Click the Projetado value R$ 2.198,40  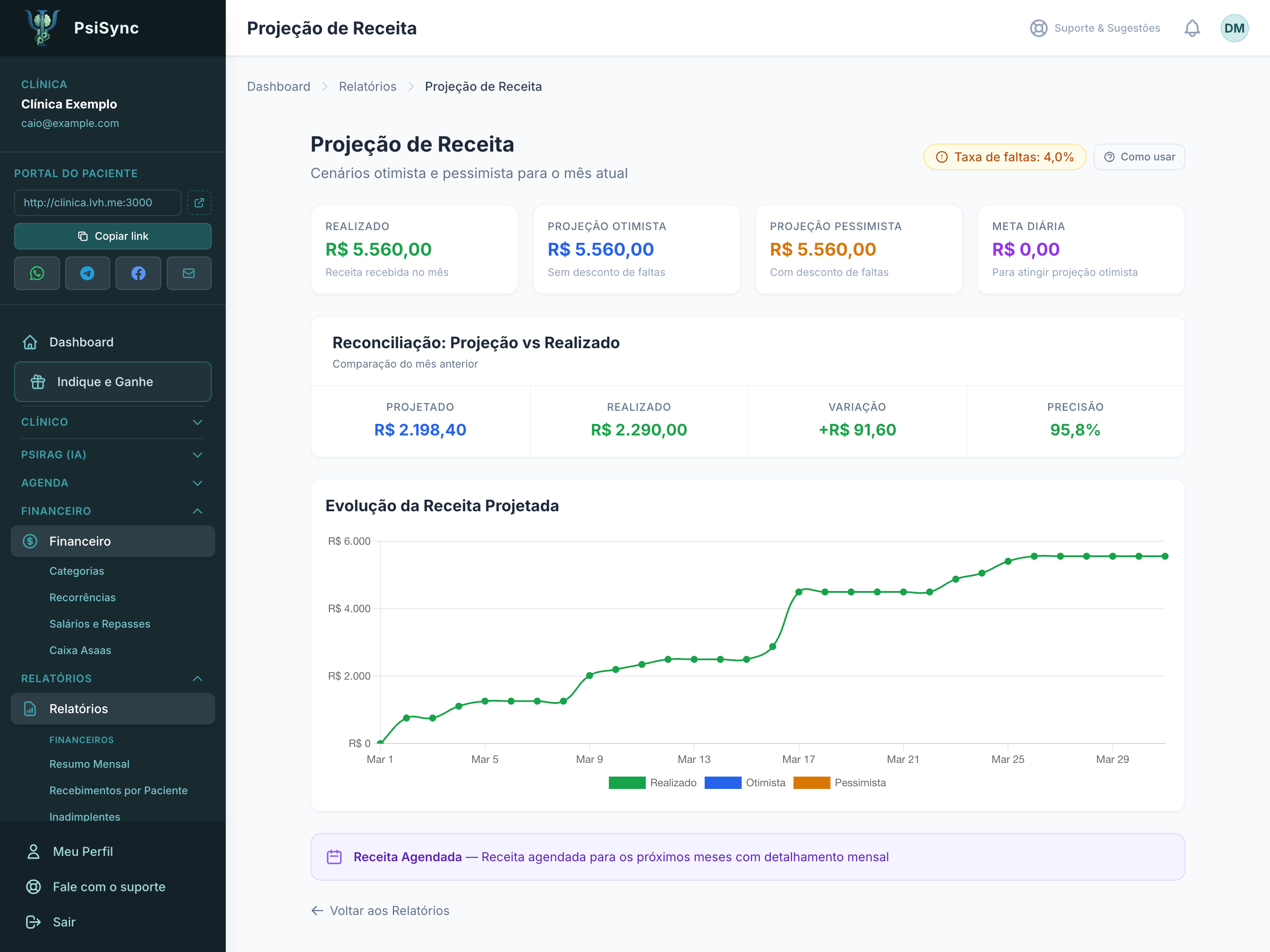tap(420, 430)
